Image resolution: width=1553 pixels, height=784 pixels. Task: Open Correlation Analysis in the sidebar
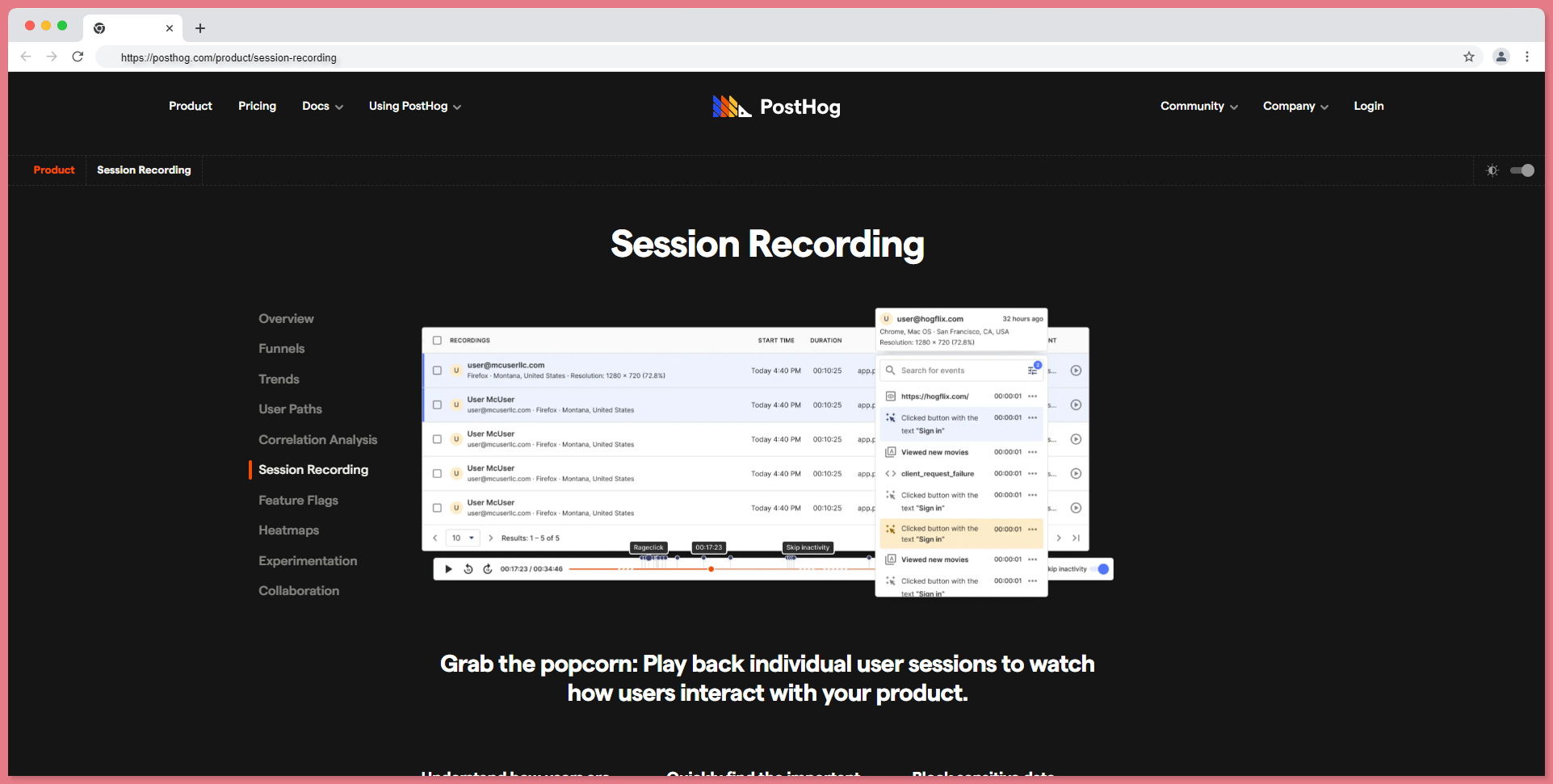(317, 440)
